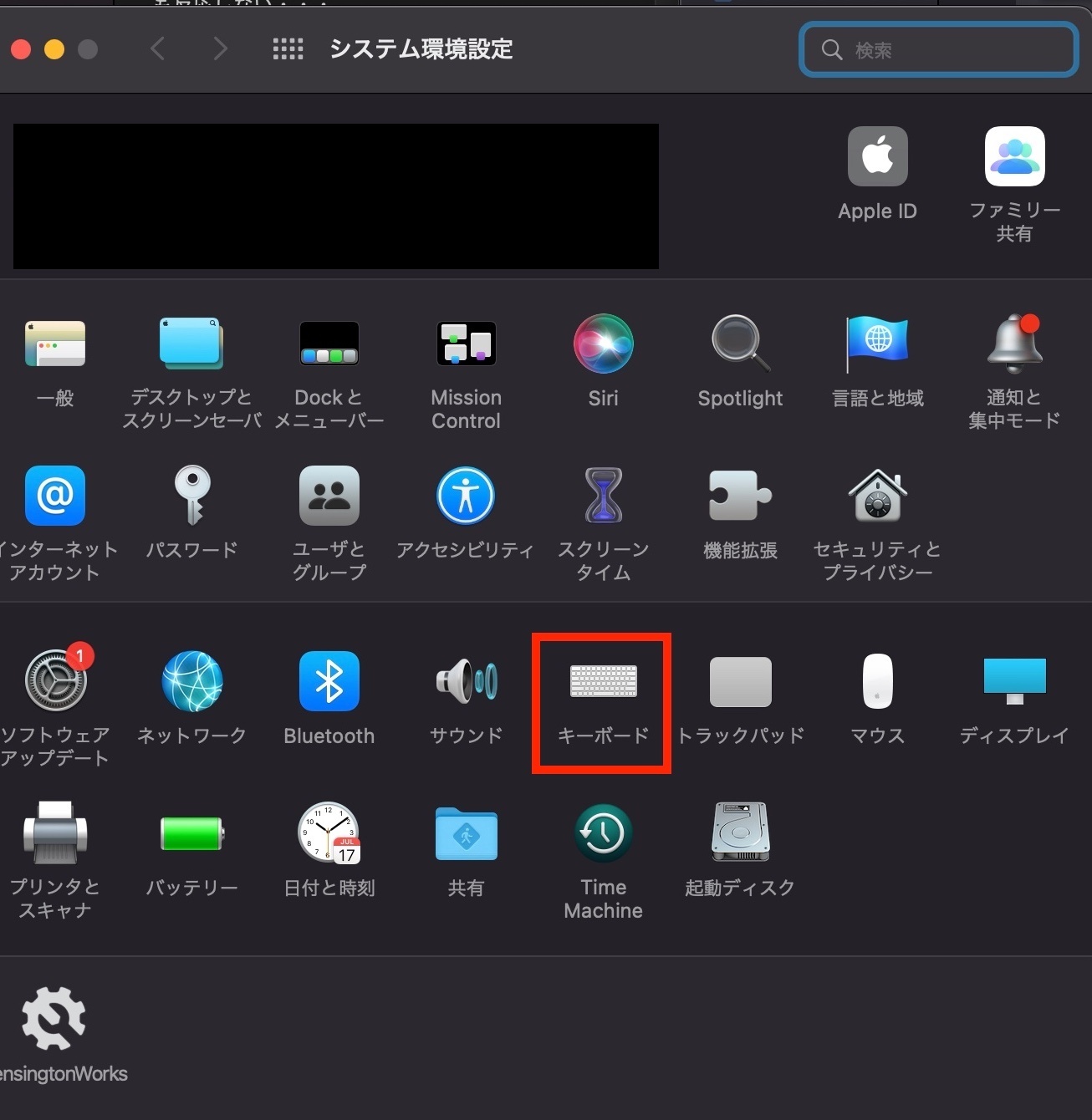Viewport: 1092px width, 1120px height.
Task: Click the forward navigation arrow
Action: [220, 48]
